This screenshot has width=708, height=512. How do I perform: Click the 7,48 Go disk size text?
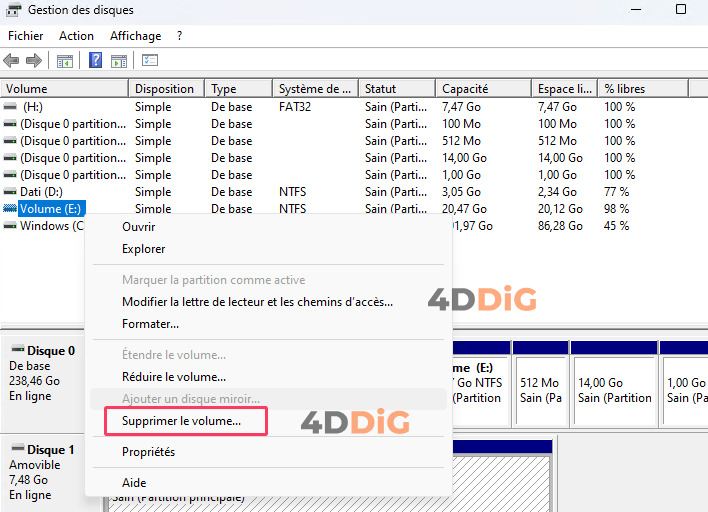click(28, 479)
